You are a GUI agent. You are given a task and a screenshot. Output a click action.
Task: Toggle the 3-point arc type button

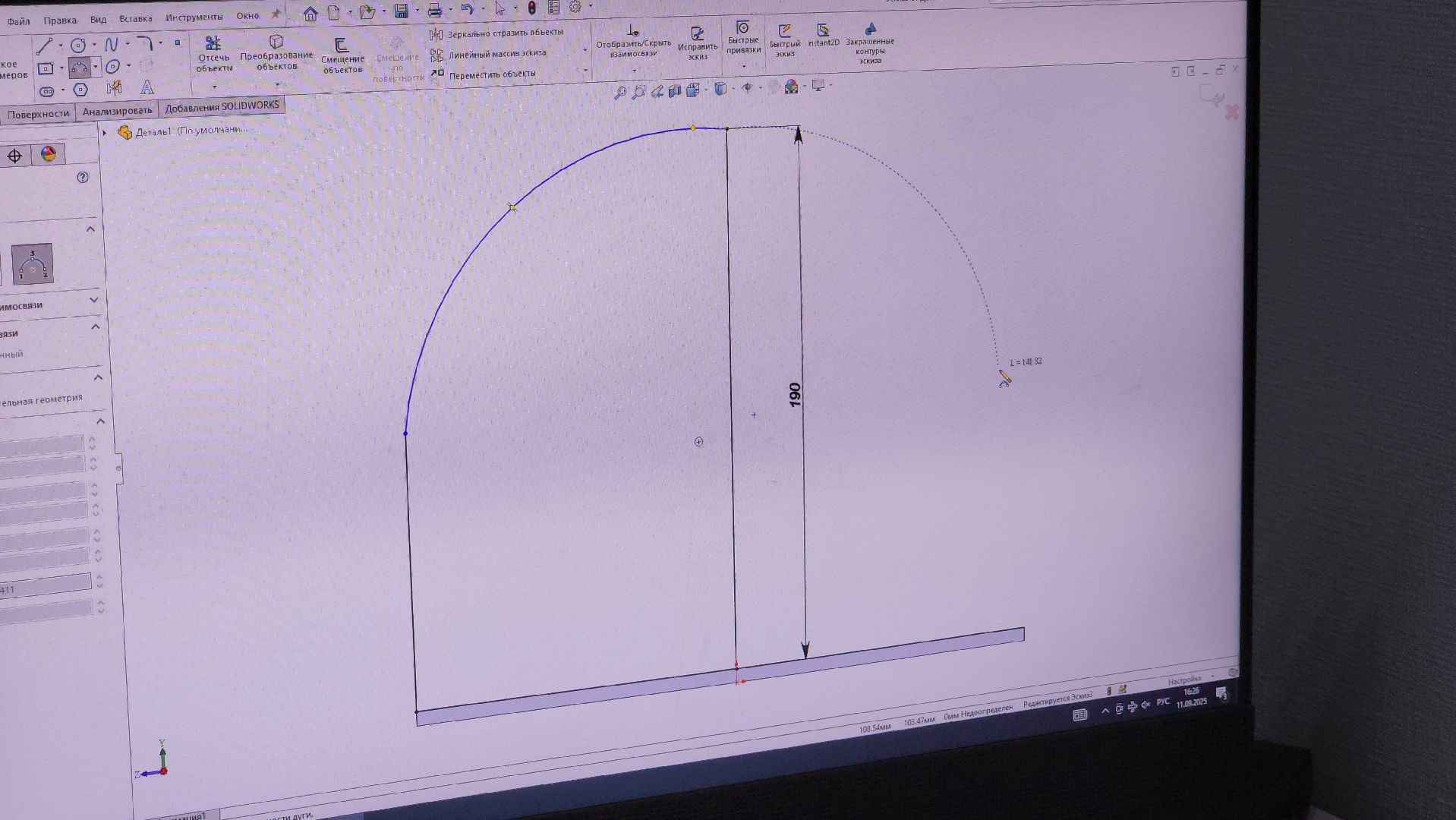click(x=32, y=263)
